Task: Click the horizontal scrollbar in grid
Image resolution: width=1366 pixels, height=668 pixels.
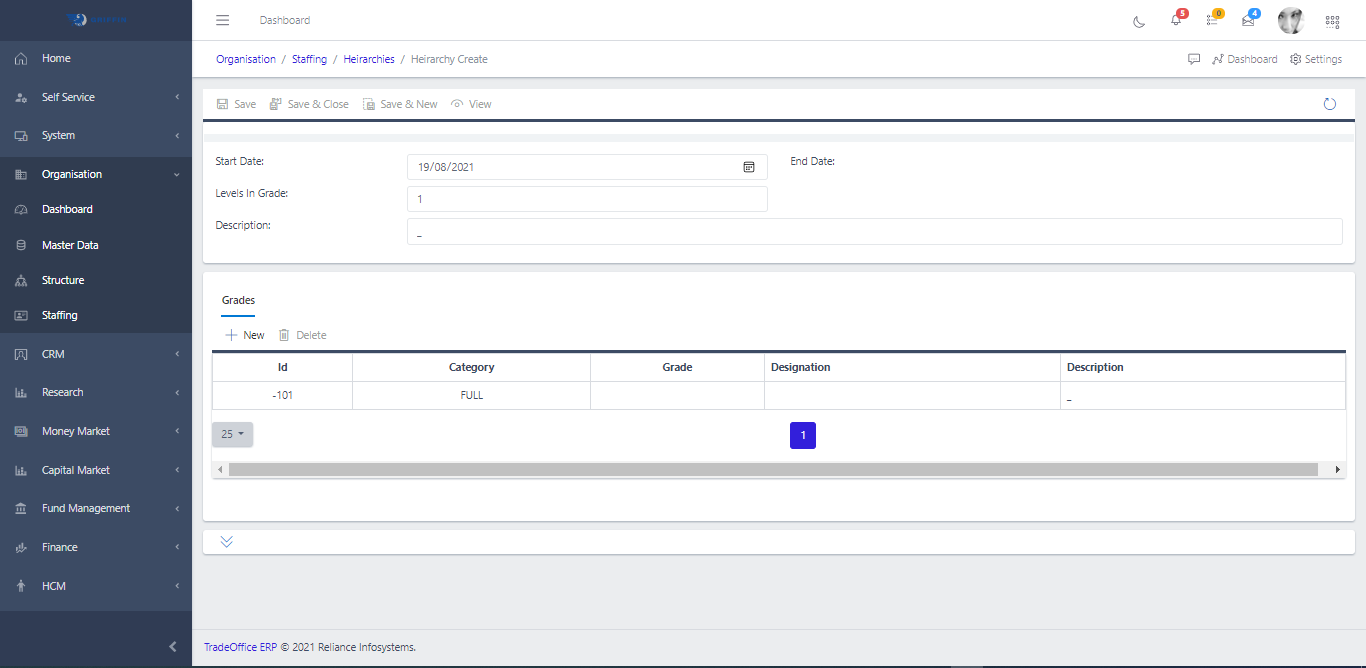Action: click(x=772, y=469)
